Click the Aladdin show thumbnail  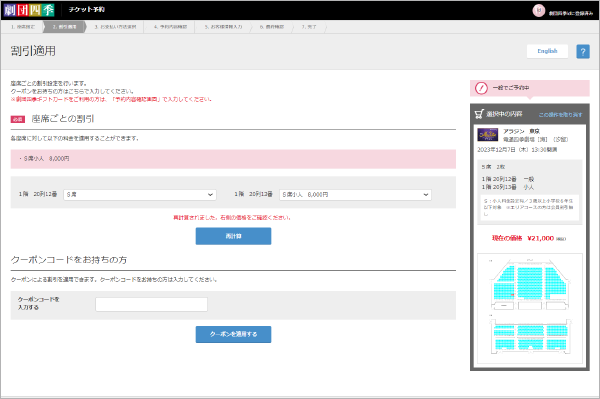click(488, 135)
